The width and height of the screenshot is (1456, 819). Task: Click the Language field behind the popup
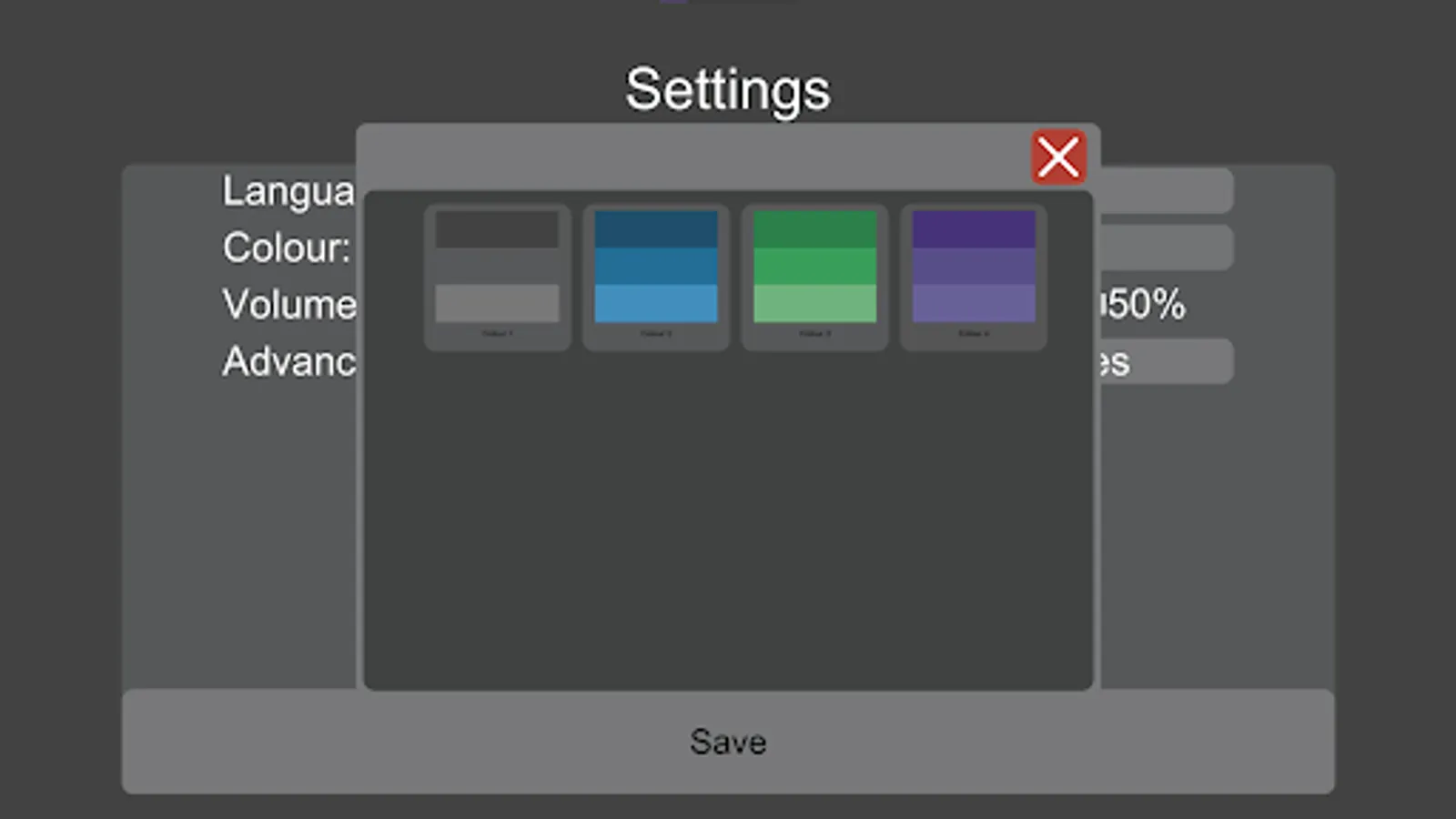coord(1166,190)
